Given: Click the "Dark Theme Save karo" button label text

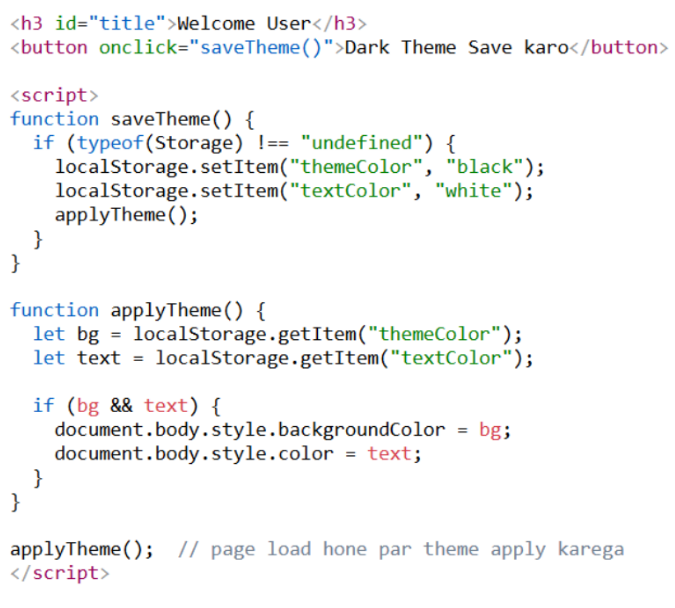Looking at the screenshot, I should 457,47.
